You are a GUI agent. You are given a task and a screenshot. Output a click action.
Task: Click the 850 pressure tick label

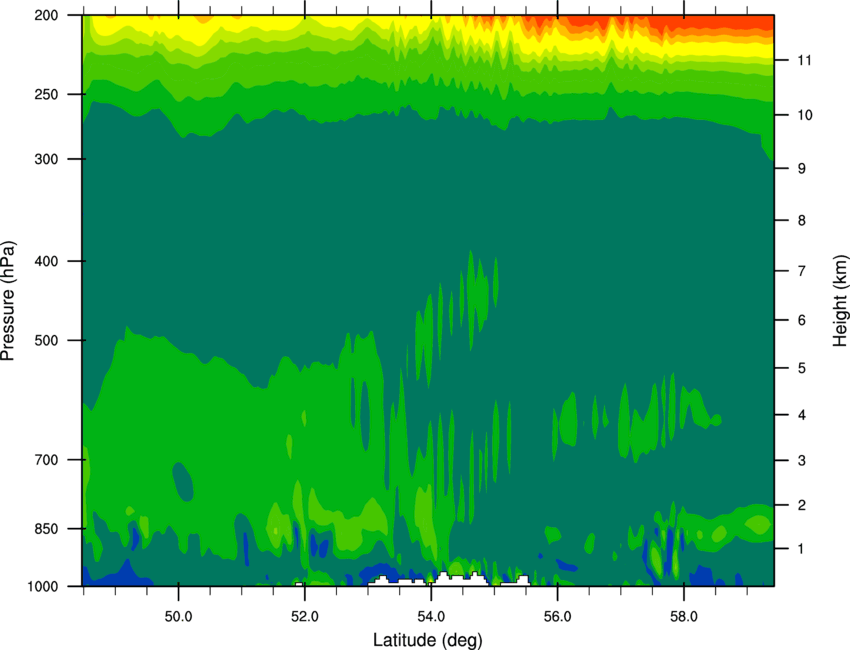coord(46,529)
